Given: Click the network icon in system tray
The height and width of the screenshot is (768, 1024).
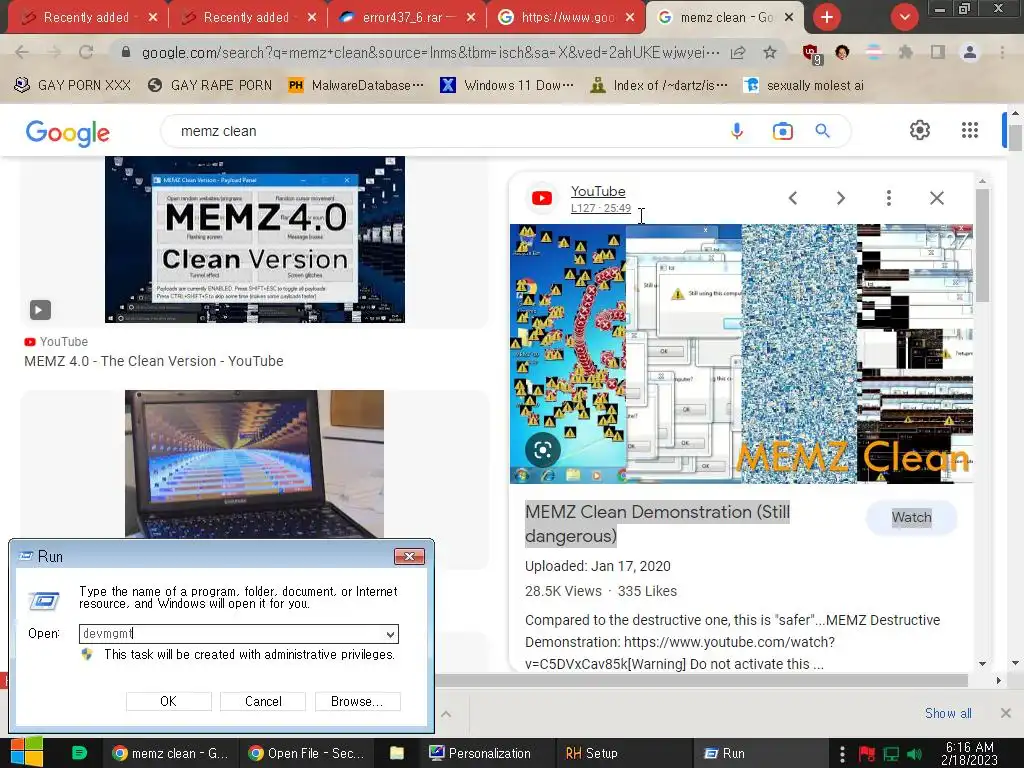Looking at the screenshot, I should pos(891,754).
